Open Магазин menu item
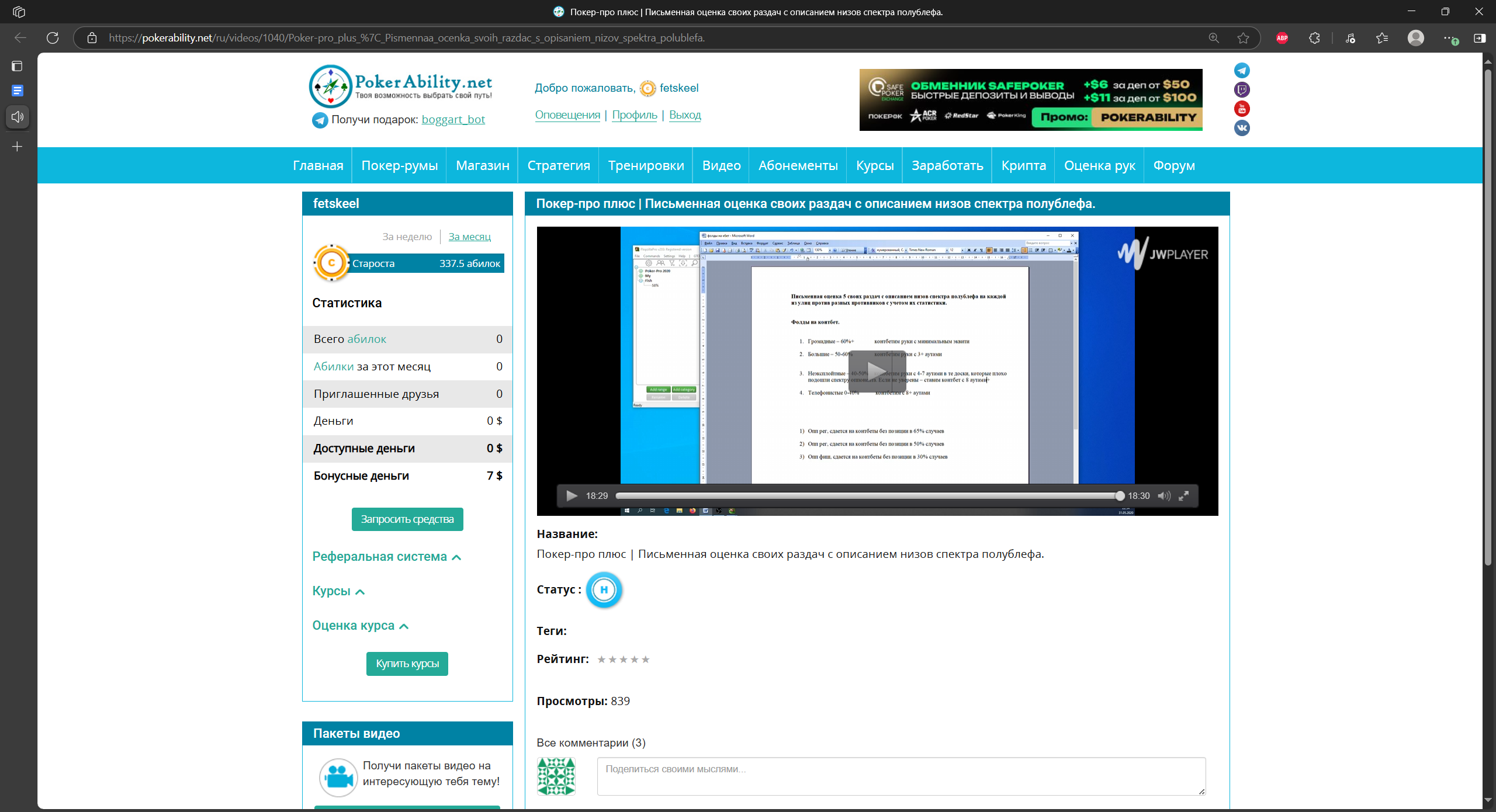 [483, 165]
